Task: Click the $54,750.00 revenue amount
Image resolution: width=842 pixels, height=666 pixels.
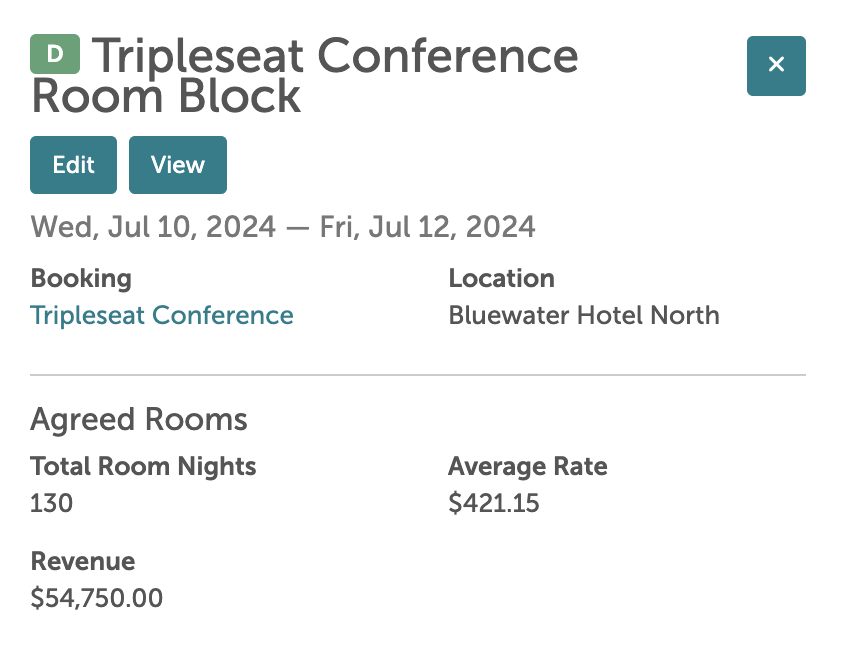Action: point(97,598)
